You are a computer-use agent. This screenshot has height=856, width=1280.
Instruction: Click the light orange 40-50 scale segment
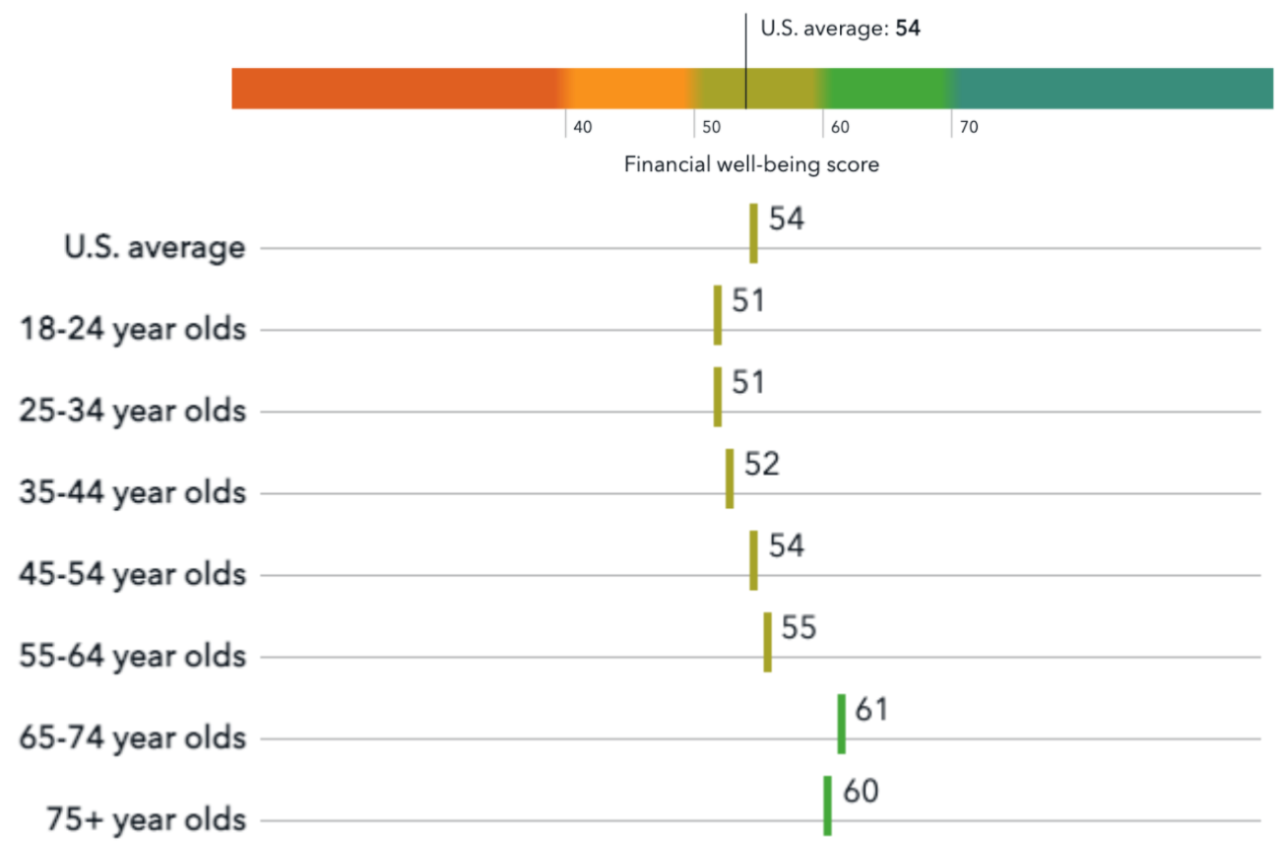[630, 88]
